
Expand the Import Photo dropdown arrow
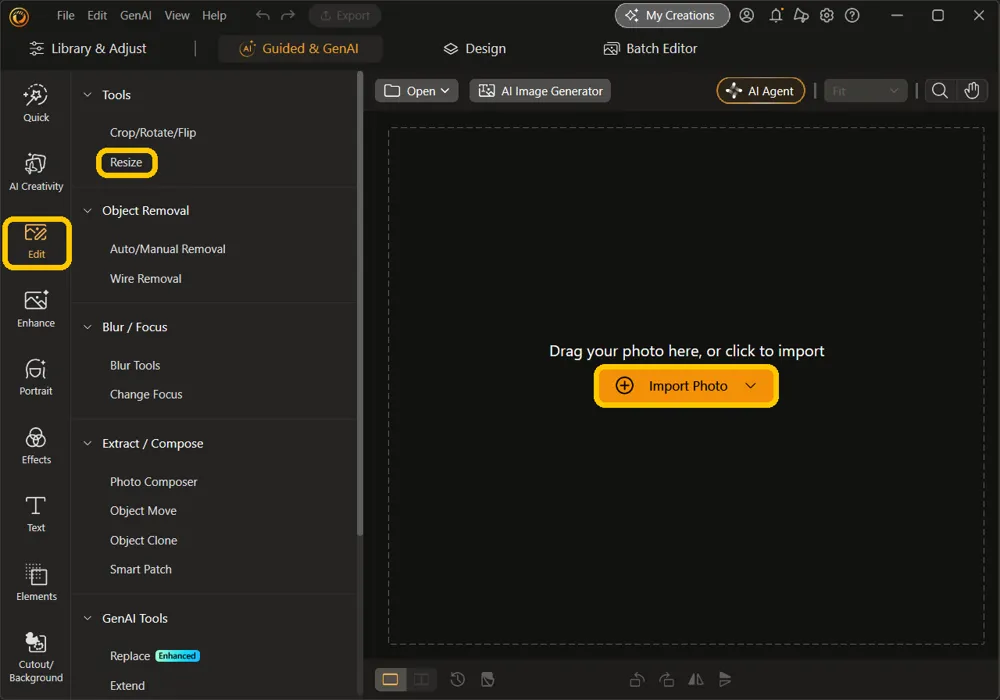[x=751, y=386]
